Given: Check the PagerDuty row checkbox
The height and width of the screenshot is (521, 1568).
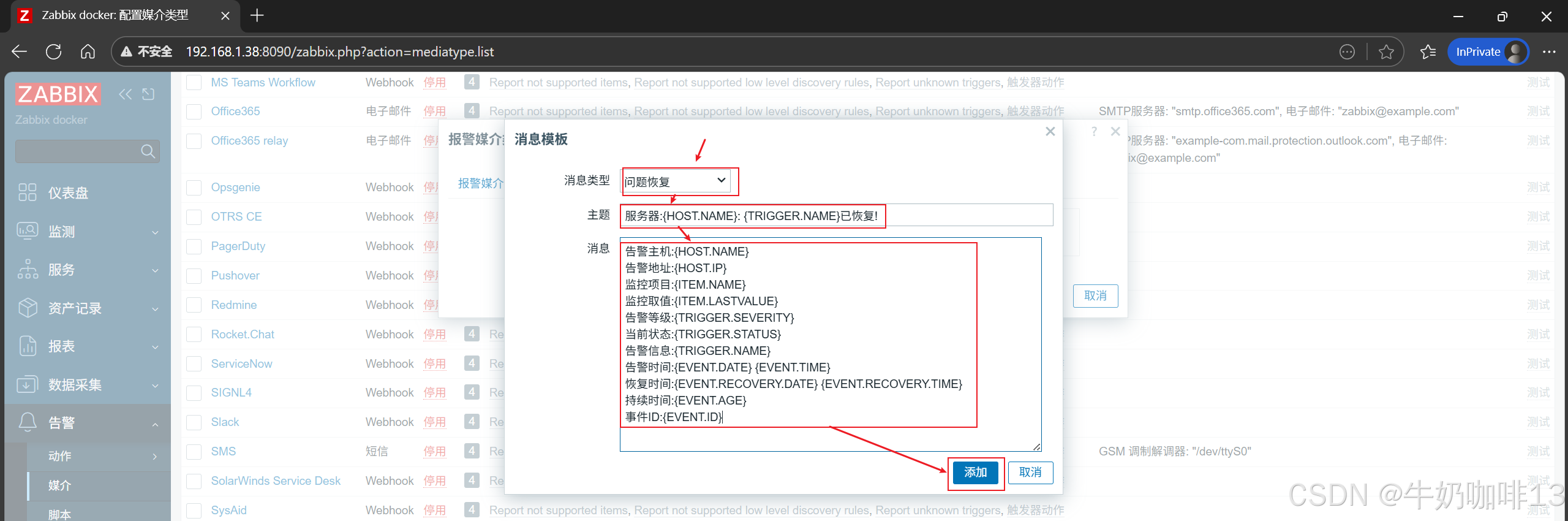Looking at the screenshot, I should pos(194,246).
